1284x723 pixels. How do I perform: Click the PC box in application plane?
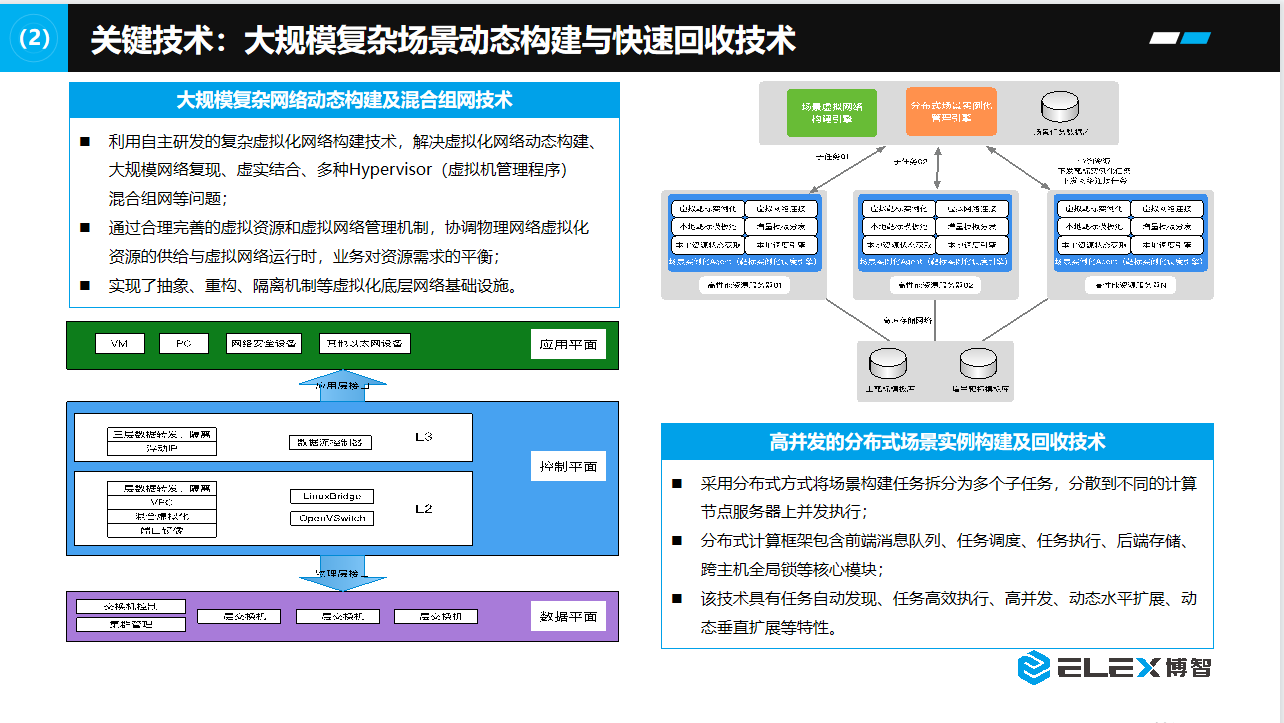coord(184,343)
